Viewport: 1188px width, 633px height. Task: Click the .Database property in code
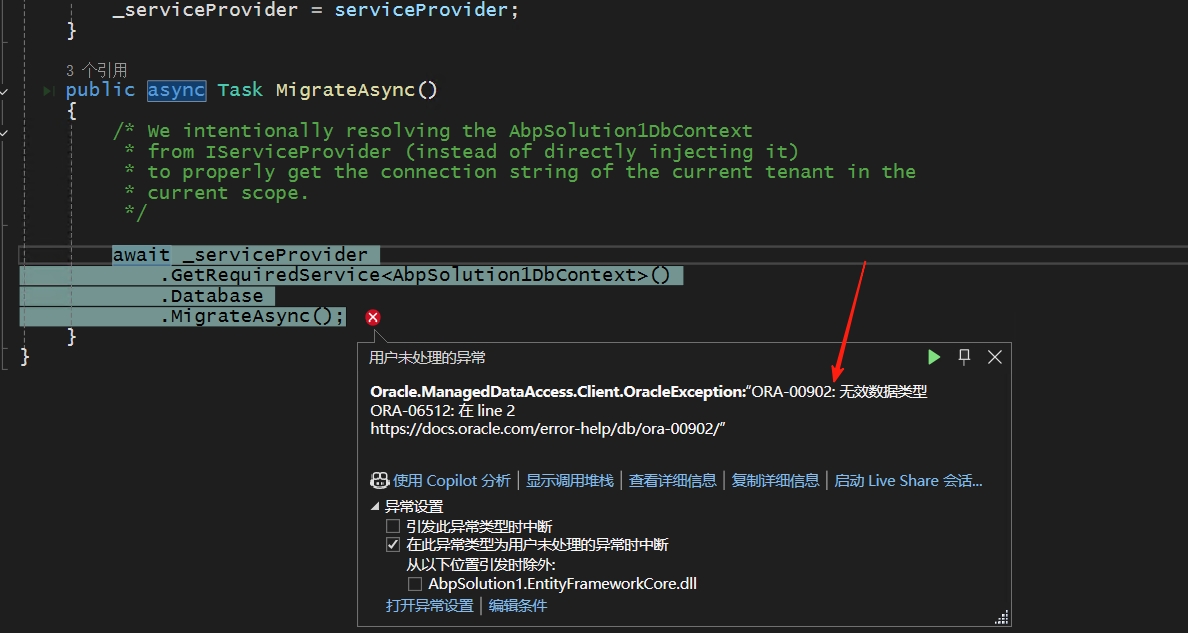[x=212, y=296]
